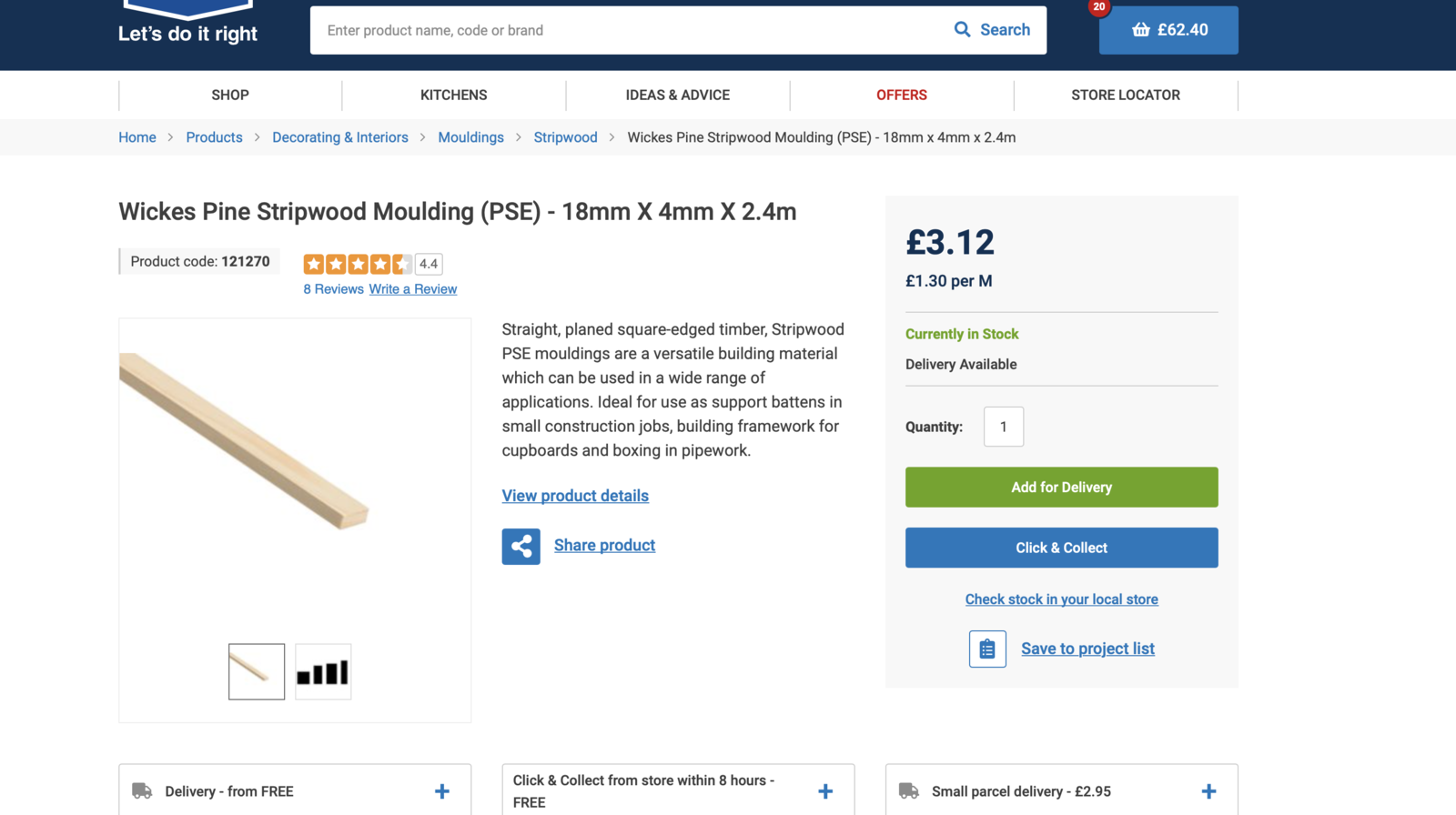1456x815 pixels.
Task: Click the blue share product icon
Action: point(521,547)
